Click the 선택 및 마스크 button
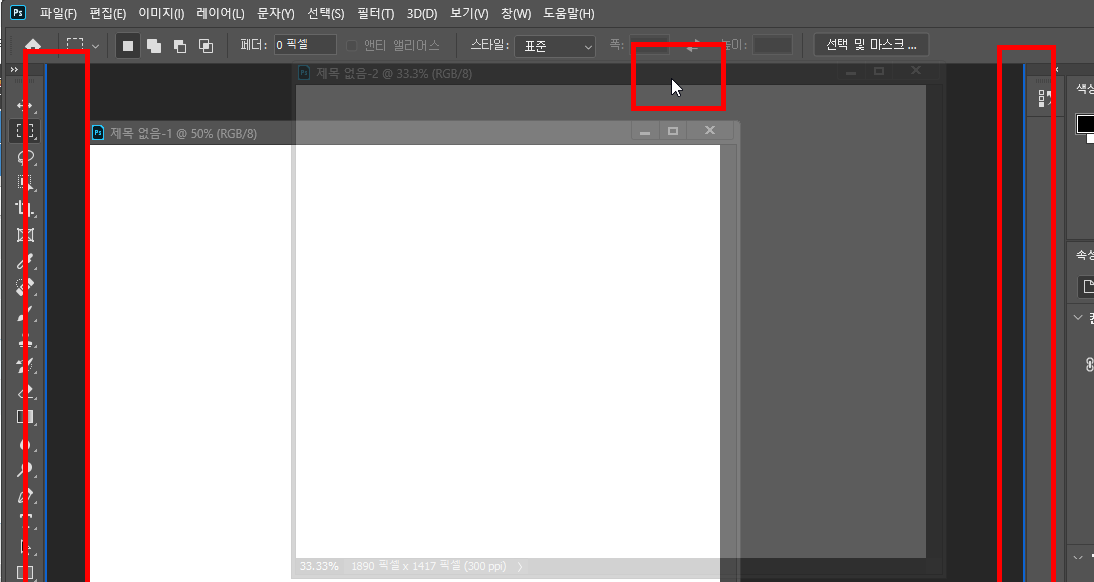The image size is (1094, 582). click(871, 45)
